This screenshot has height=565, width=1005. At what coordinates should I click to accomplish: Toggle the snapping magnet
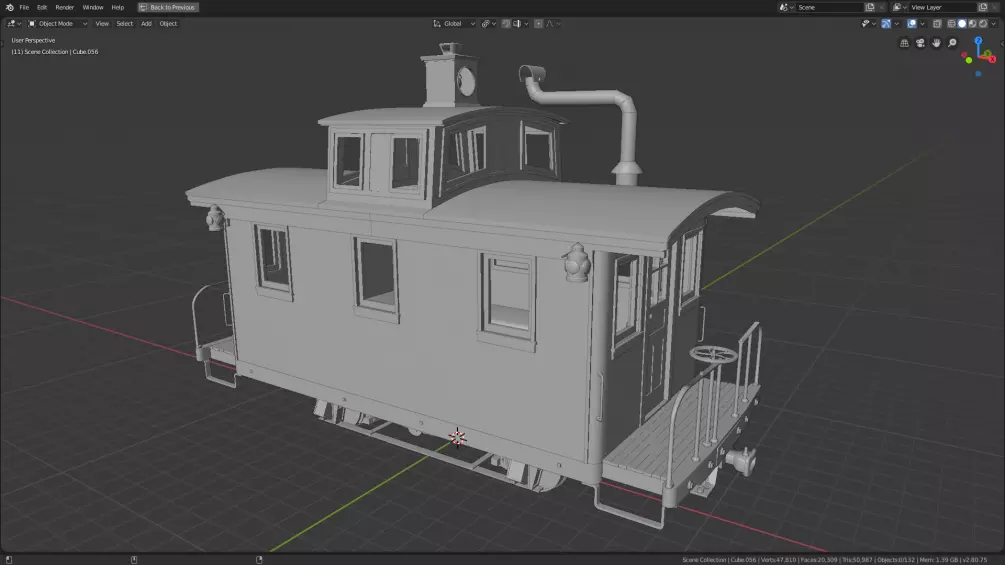coord(506,24)
